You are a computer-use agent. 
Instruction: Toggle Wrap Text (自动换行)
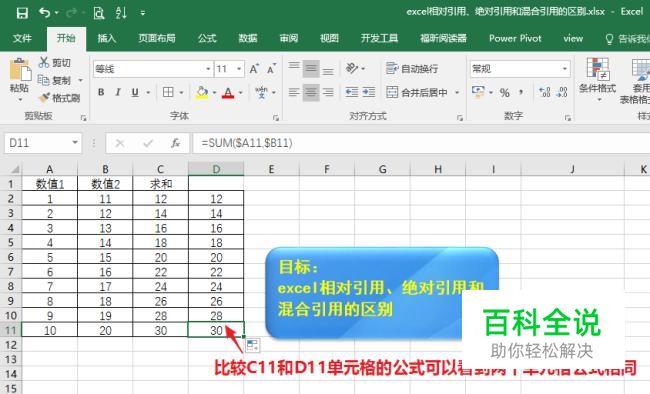(x=412, y=68)
